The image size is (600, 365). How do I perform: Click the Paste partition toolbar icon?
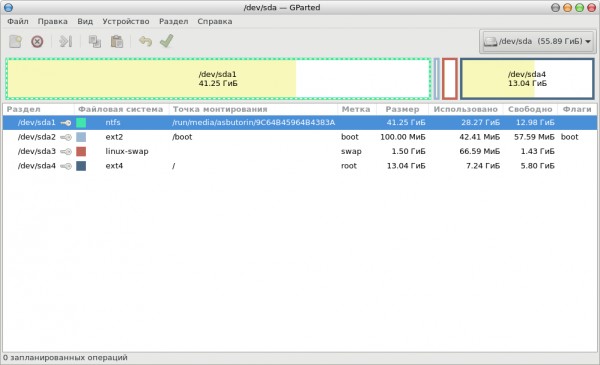point(117,41)
